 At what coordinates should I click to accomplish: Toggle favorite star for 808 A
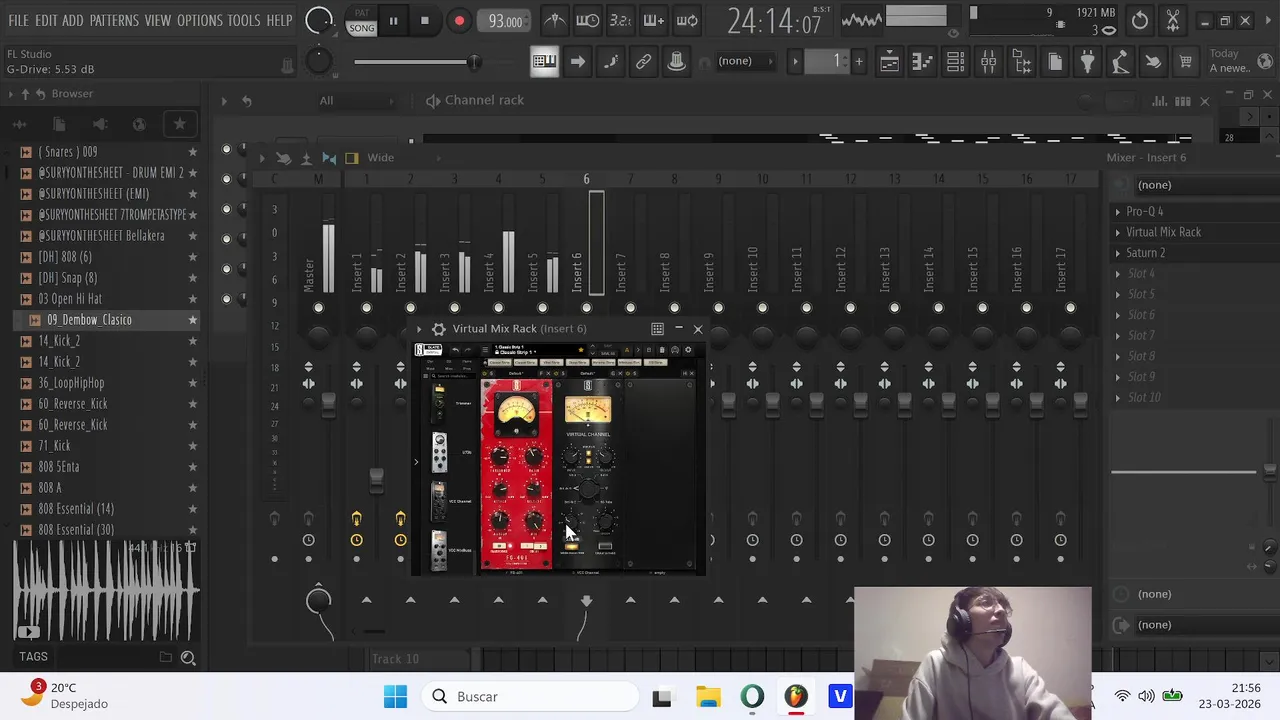tap(192, 488)
